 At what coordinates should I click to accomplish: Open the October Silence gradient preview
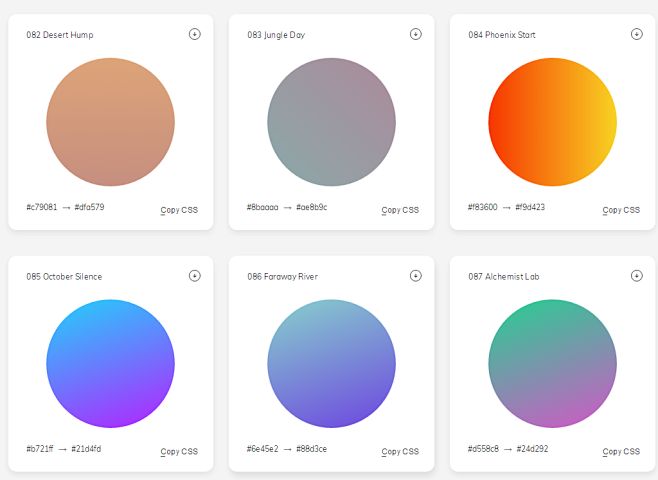[110, 364]
